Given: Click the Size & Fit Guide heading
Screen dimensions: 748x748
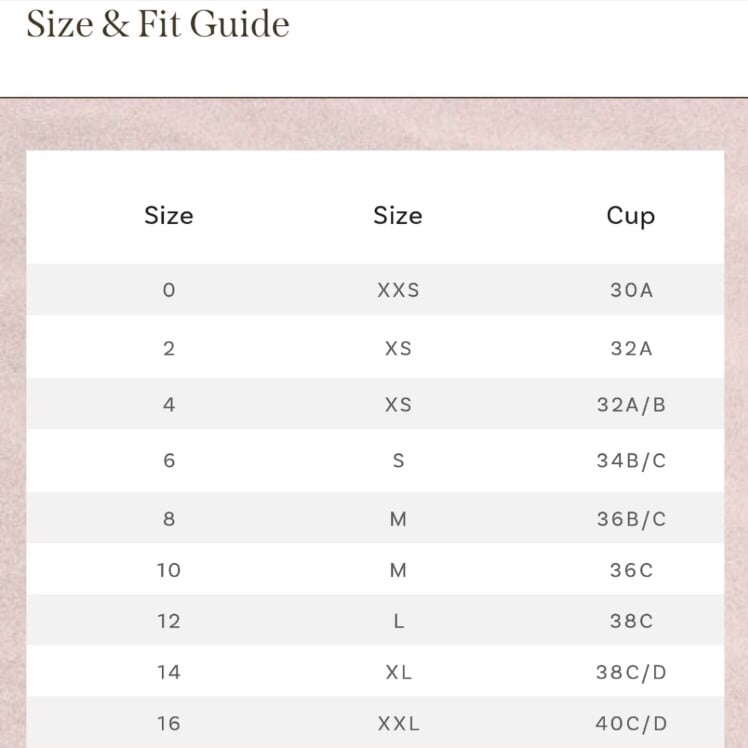Looking at the screenshot, I should click(x=158, y=24).
